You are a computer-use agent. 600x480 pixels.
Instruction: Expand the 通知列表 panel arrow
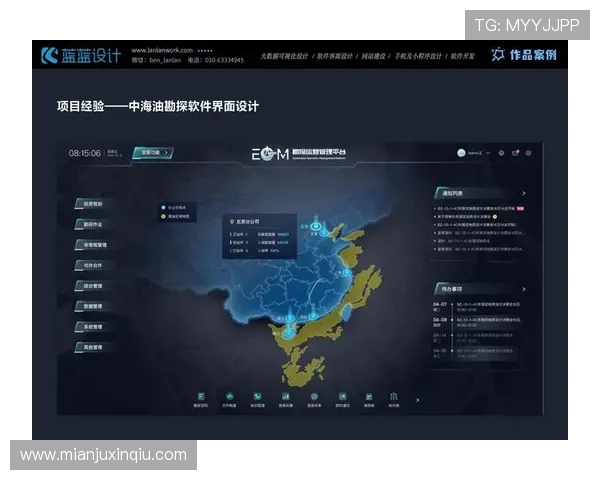click(x=523, y=193)
